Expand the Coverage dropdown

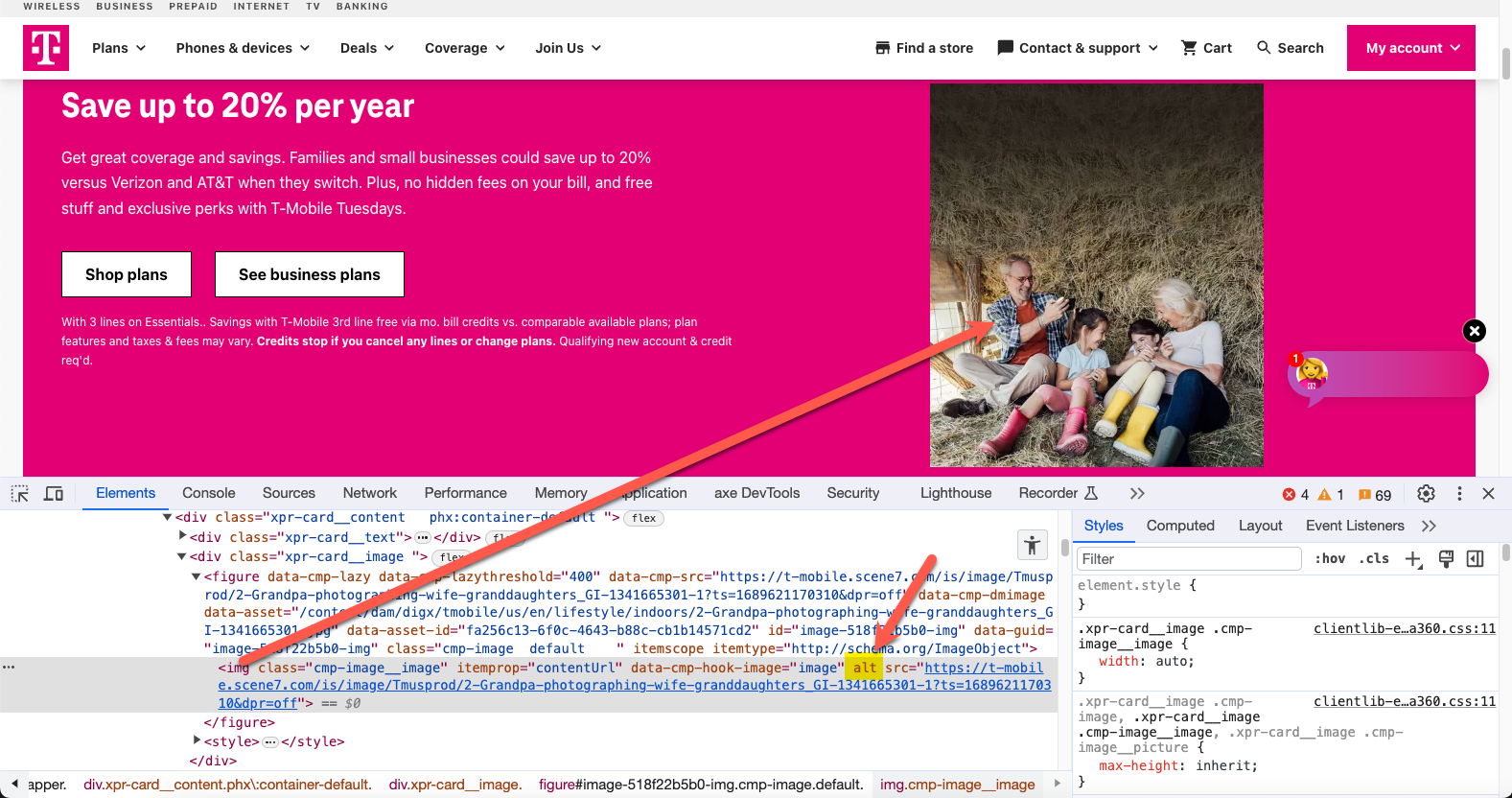pyautogui.click(x=465, y=48)
